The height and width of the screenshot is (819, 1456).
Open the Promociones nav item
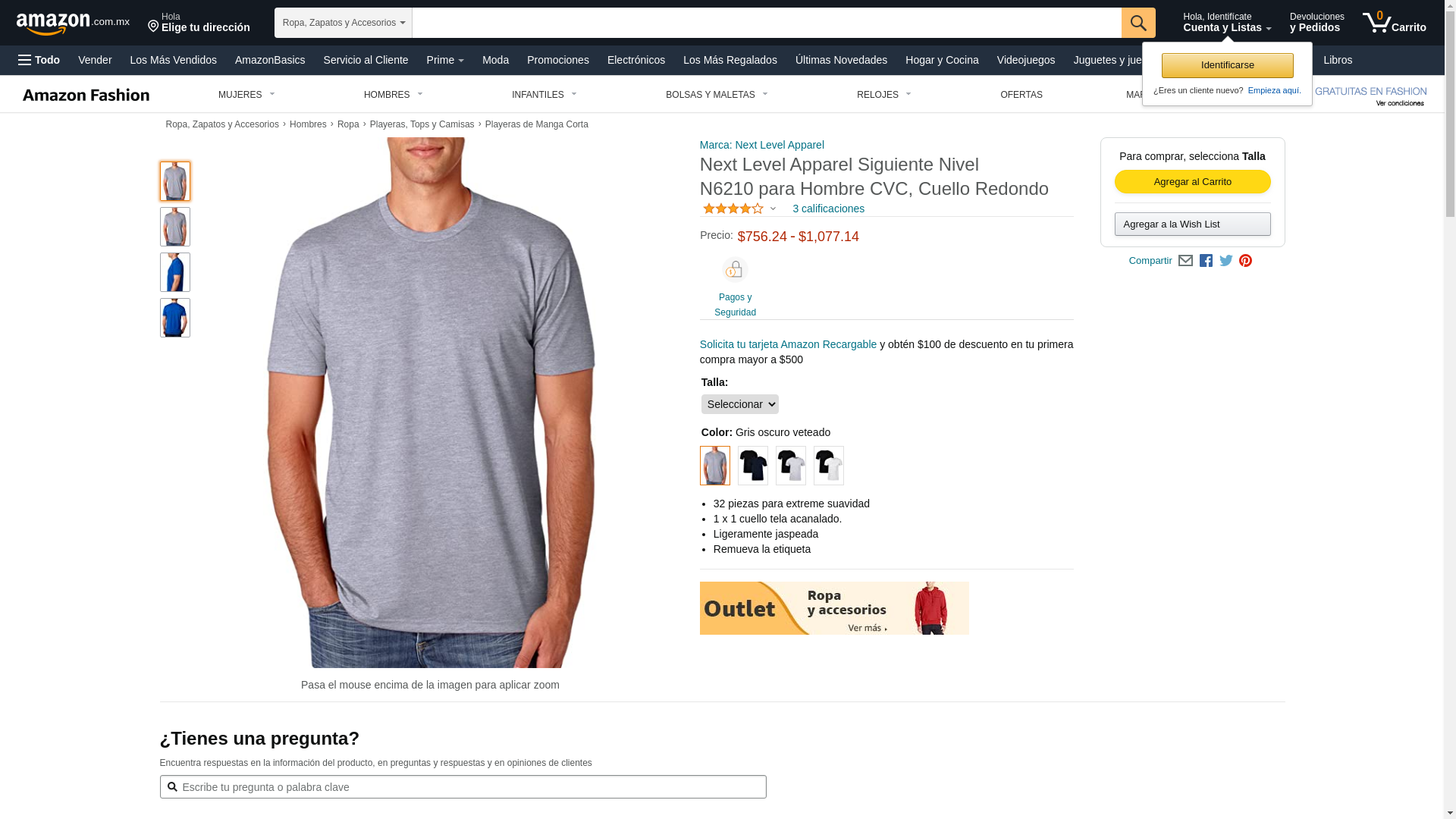558,60
